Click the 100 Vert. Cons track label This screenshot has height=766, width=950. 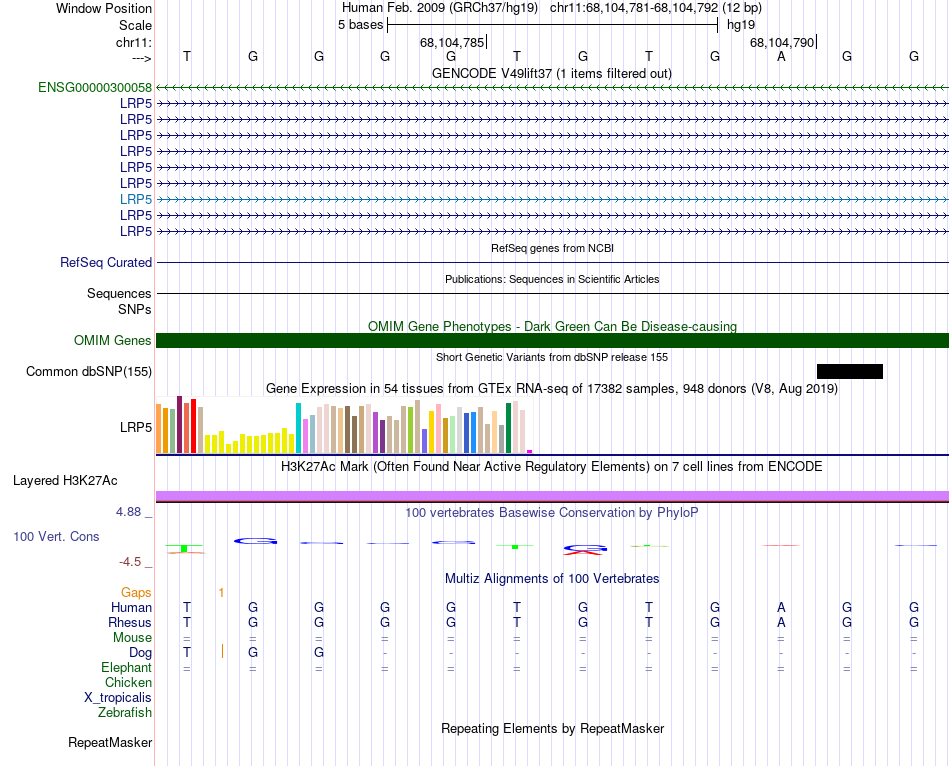pos(56,537)
